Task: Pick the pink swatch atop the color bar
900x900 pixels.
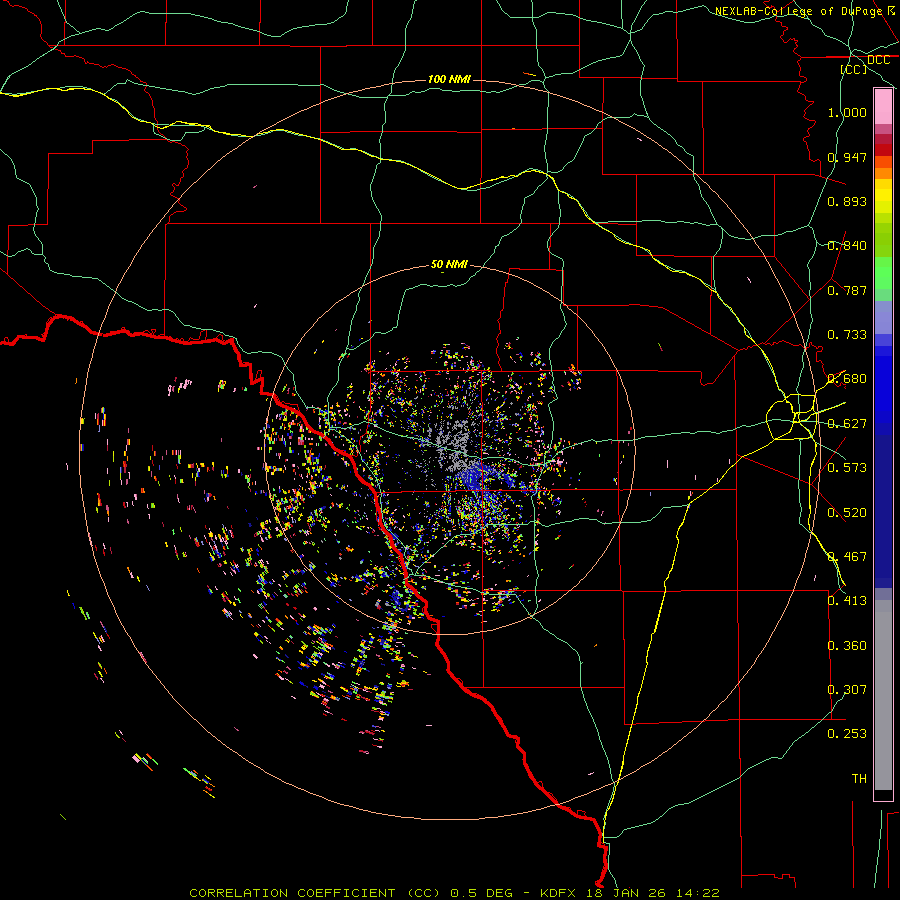Action: (x=883, y=107)
